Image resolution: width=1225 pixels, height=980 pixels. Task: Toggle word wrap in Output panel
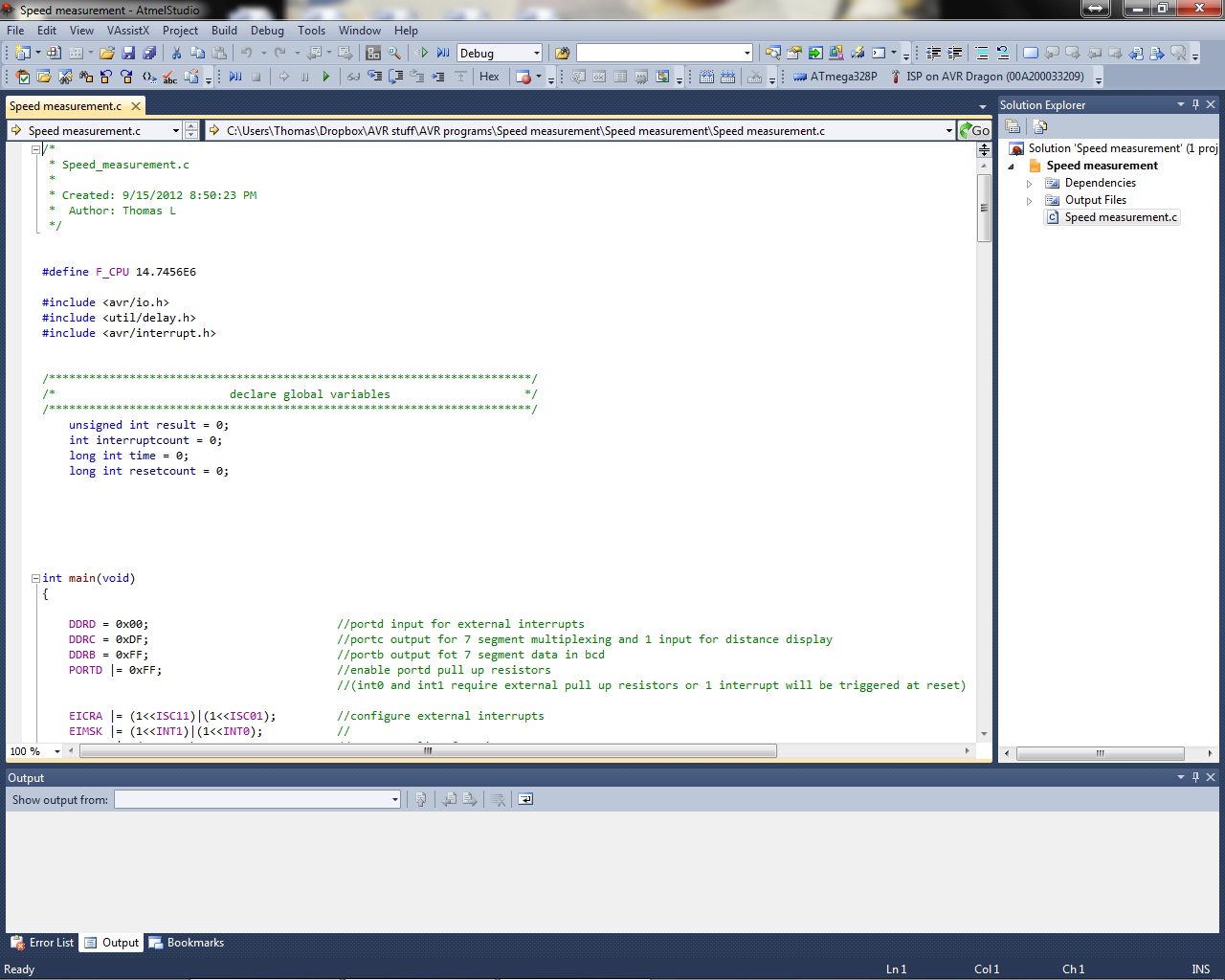point(525,799)
